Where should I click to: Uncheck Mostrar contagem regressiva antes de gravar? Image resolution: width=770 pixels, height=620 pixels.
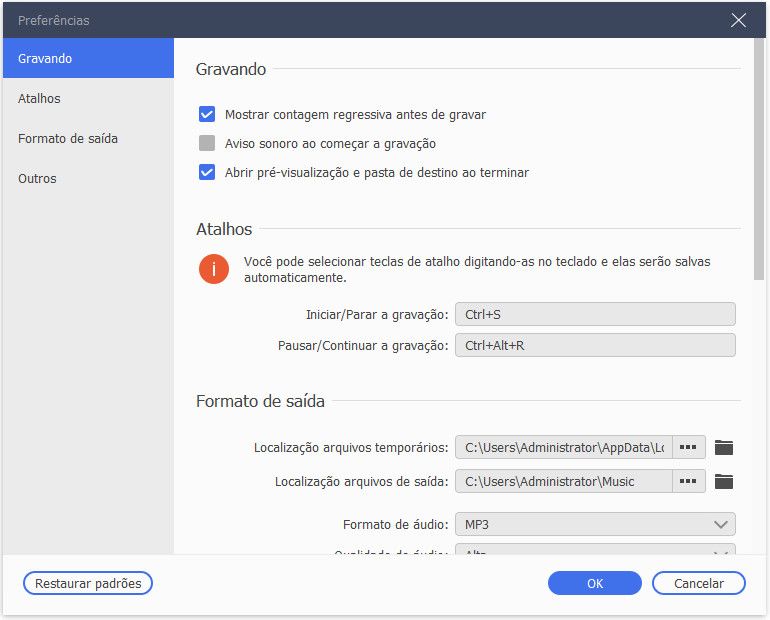[207, 114]
